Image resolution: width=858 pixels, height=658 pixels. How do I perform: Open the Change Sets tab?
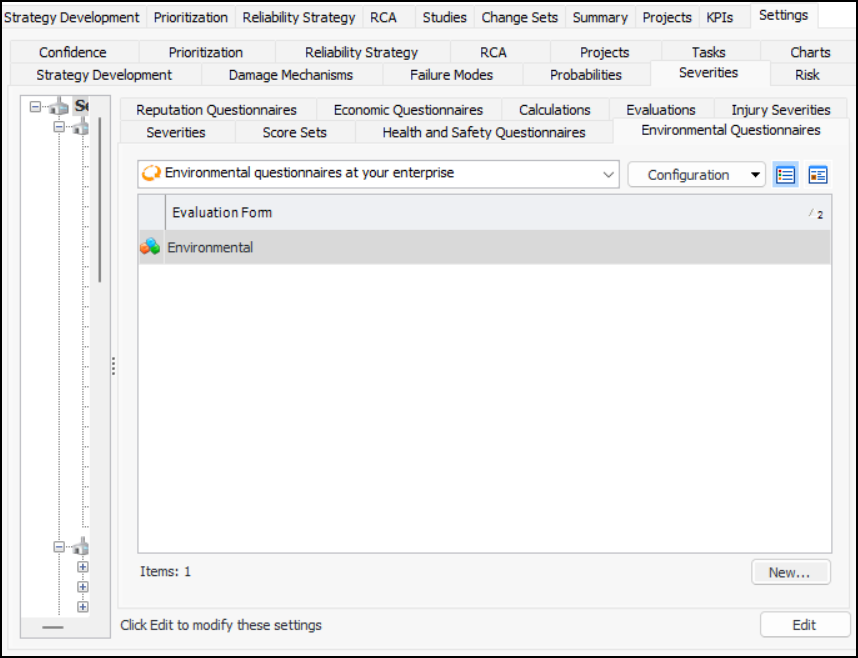[519, 18]
